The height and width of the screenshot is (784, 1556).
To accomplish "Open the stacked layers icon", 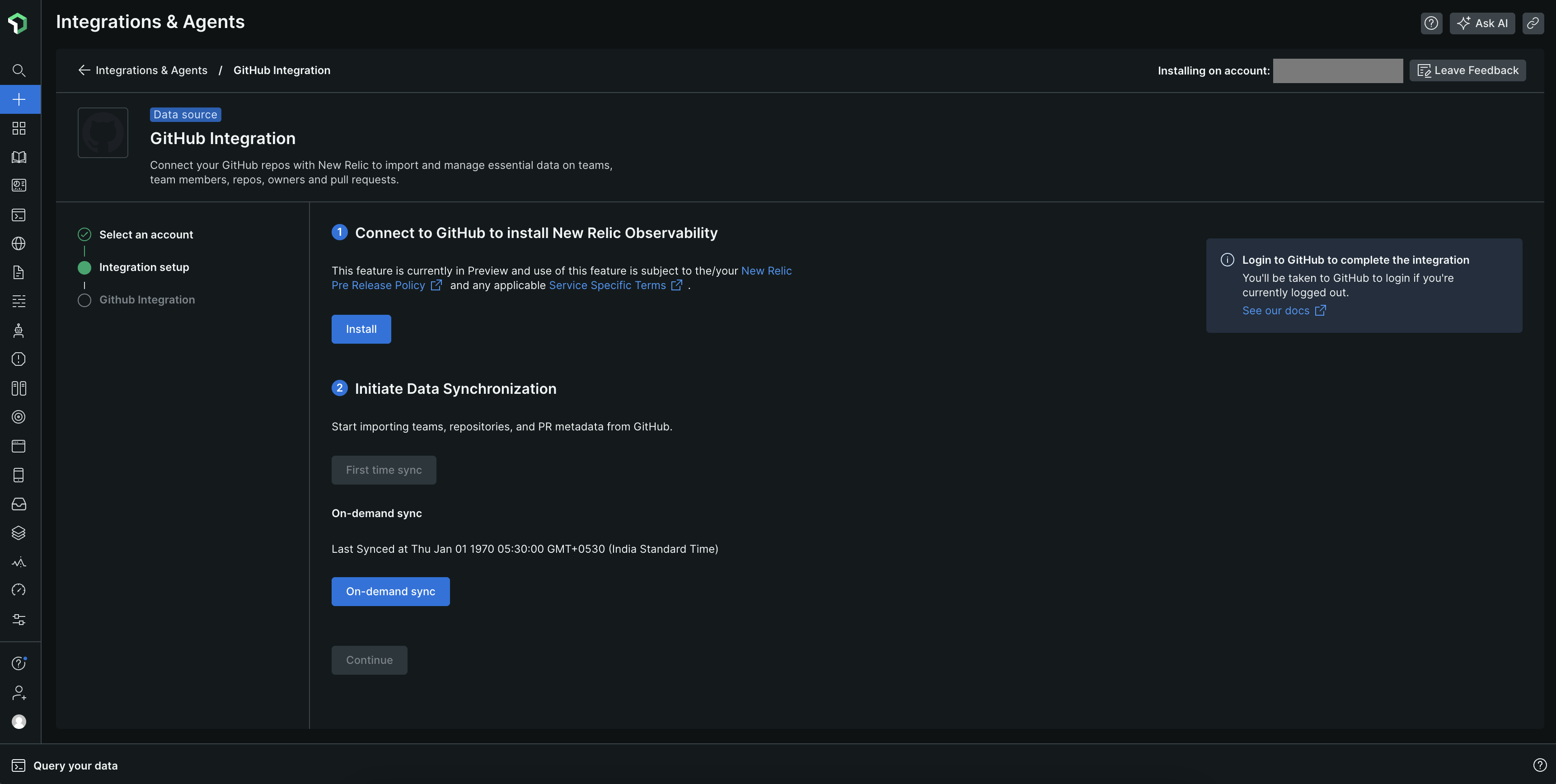I will point(19,533).
